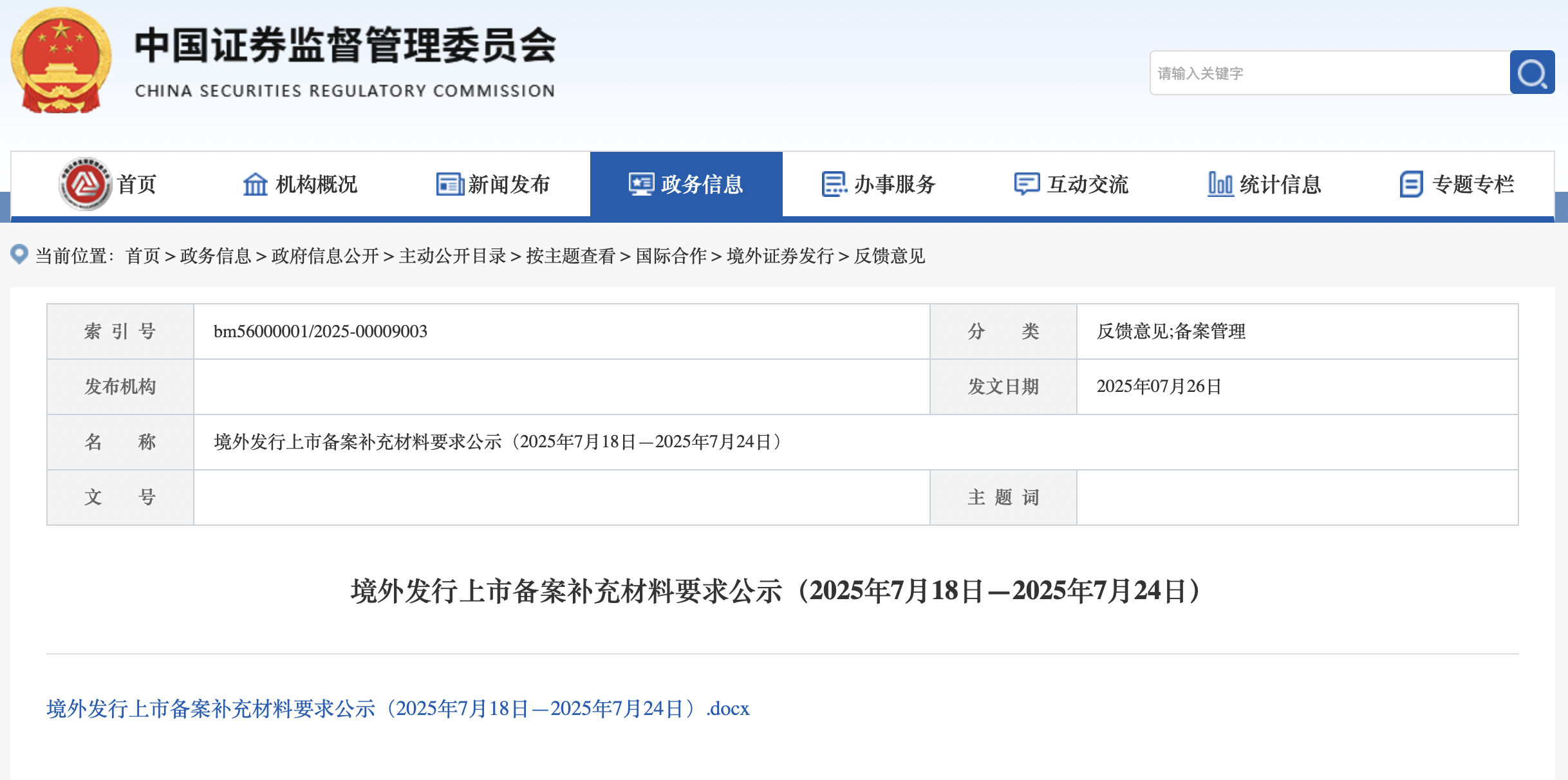This screenshot has width=1568, height=780.
Task: Click the monitor icon beside 政务信息
Action: click(641, 184)
